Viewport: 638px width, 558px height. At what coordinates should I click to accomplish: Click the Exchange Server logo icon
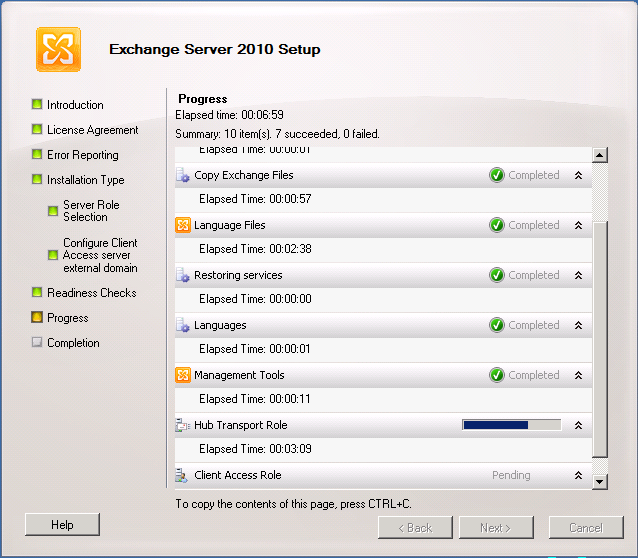point(58,49)
